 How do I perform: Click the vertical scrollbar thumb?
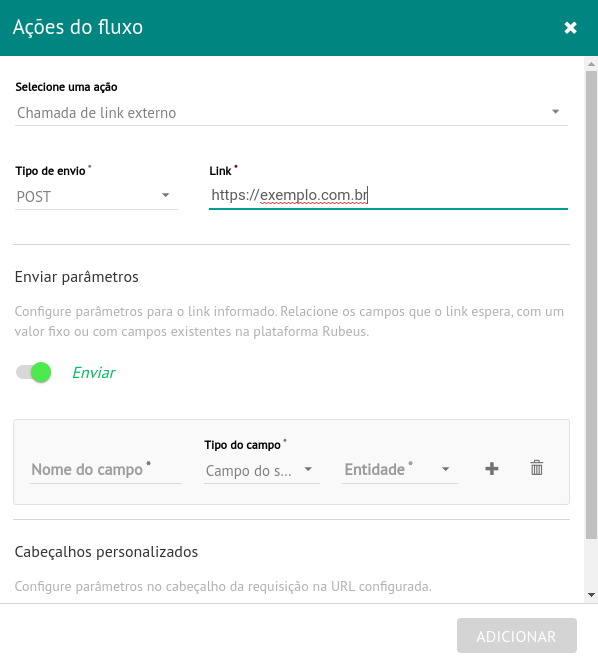point(591,305)
